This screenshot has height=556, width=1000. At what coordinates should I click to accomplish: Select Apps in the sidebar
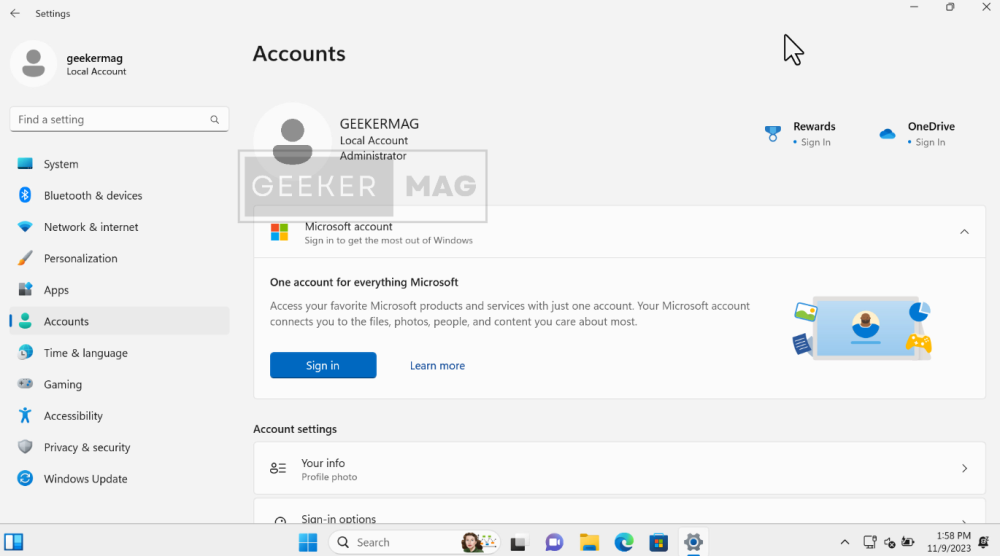119,289
